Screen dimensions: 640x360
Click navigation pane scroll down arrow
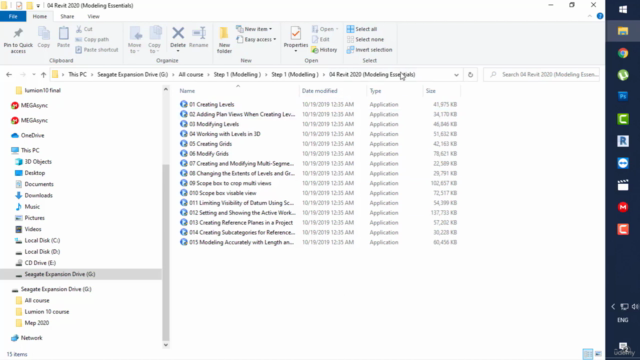click(166, 345)
